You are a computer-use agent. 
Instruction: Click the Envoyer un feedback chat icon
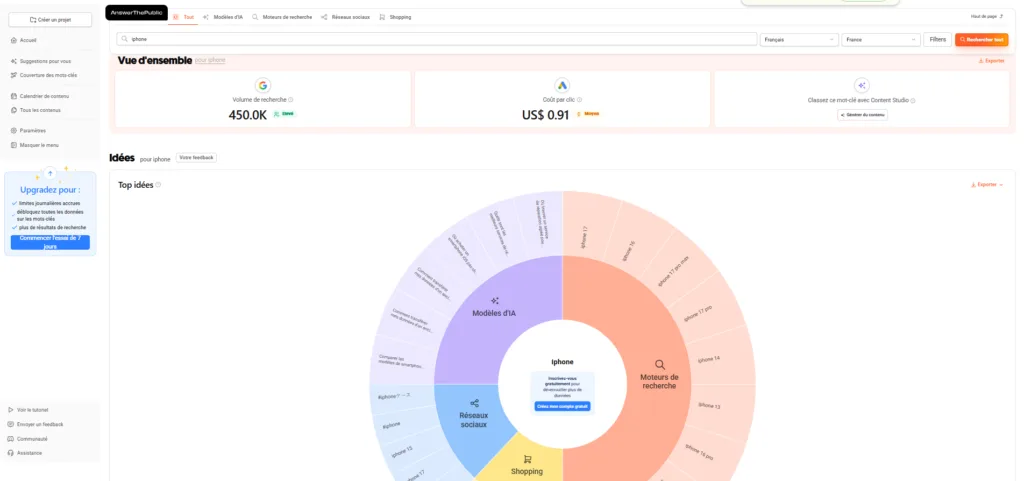tap(11, 424)
